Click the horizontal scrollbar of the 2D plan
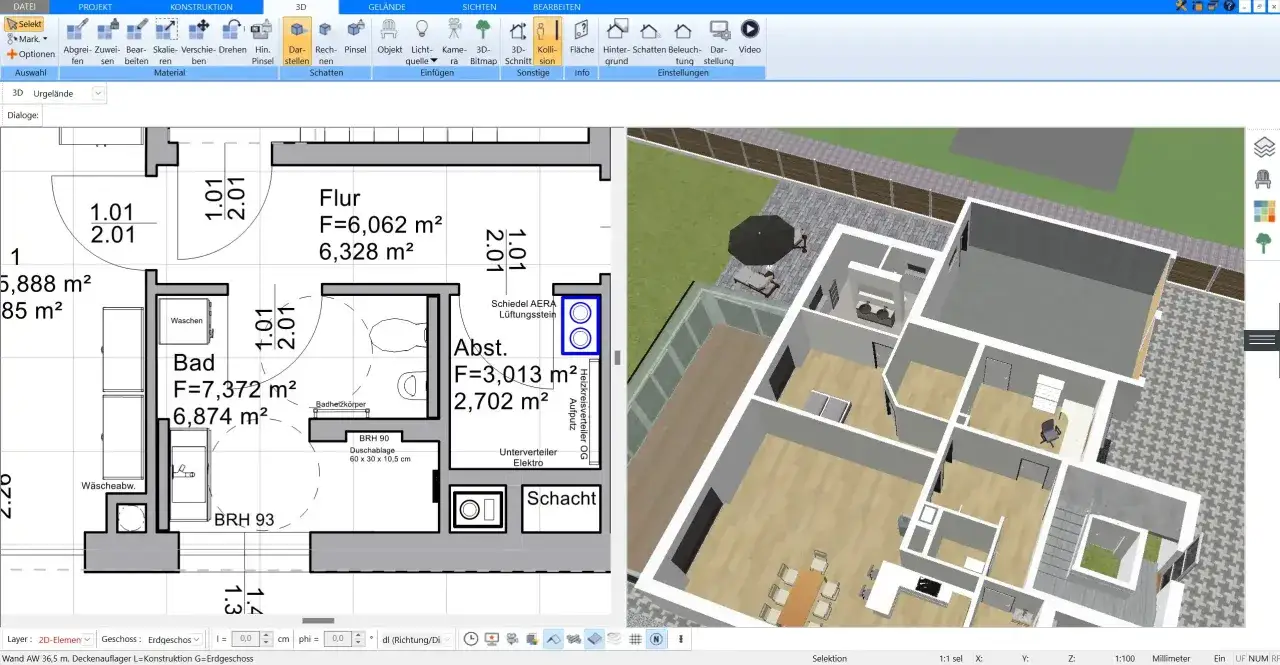This screenshot has width=1280, height=665. tap(318, 621)
